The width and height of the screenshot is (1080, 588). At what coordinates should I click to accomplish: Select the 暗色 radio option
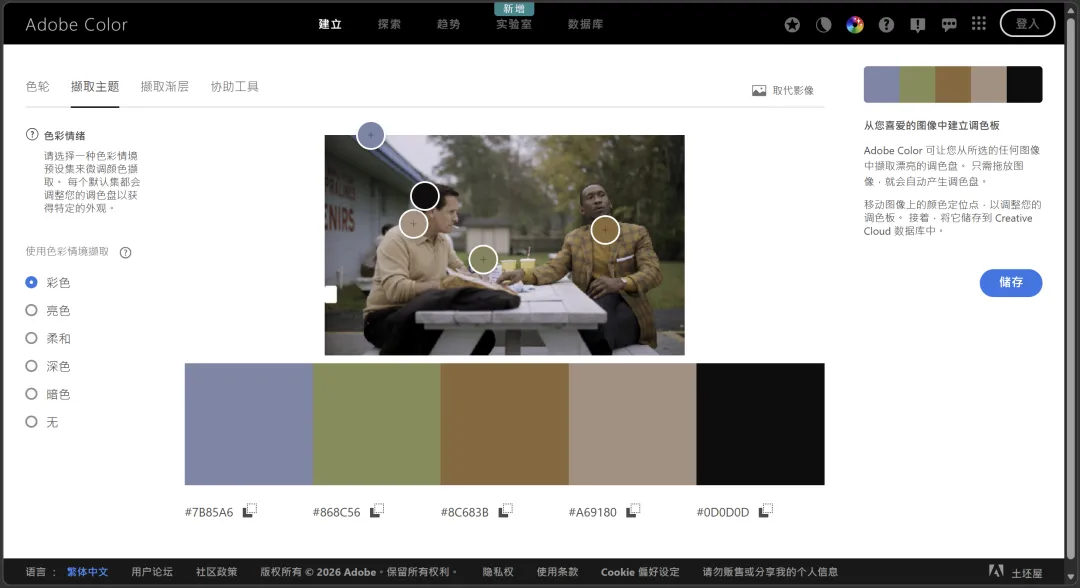(31, 394)
